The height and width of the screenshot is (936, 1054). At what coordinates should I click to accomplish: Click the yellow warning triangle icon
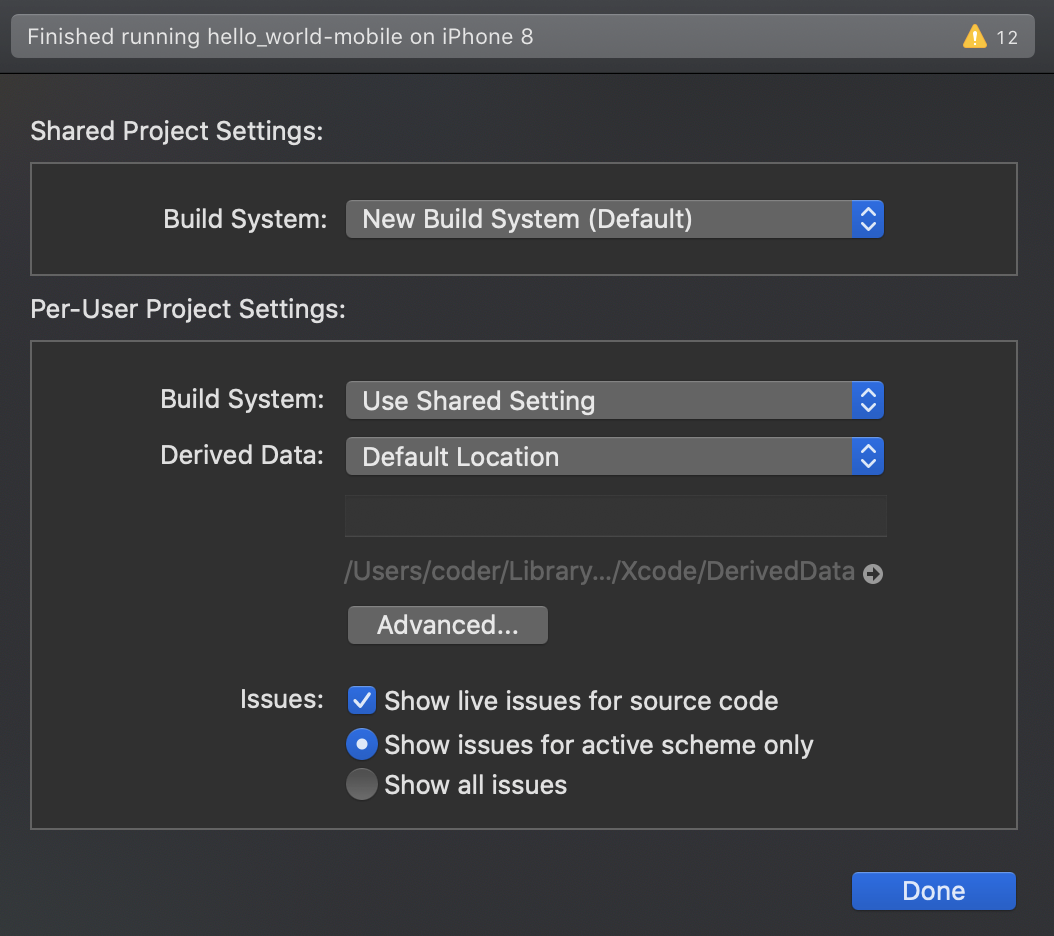point(974,38)
